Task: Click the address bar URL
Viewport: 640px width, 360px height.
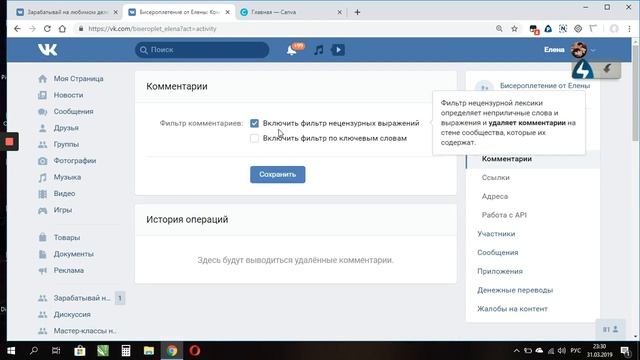Action: click(x=152, y=29)
